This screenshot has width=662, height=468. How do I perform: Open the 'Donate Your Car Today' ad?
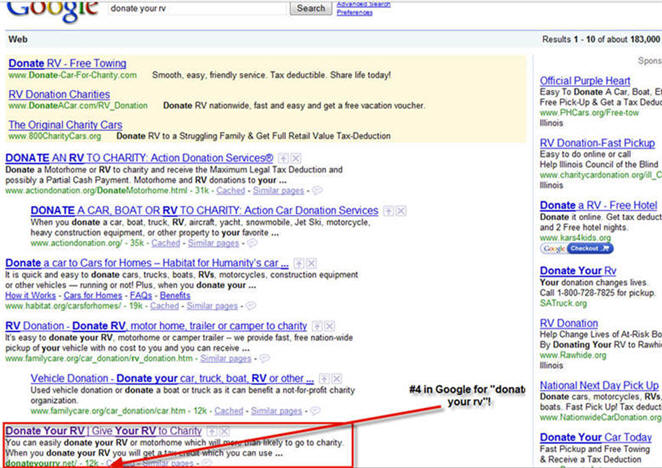[x=595, y=437]
